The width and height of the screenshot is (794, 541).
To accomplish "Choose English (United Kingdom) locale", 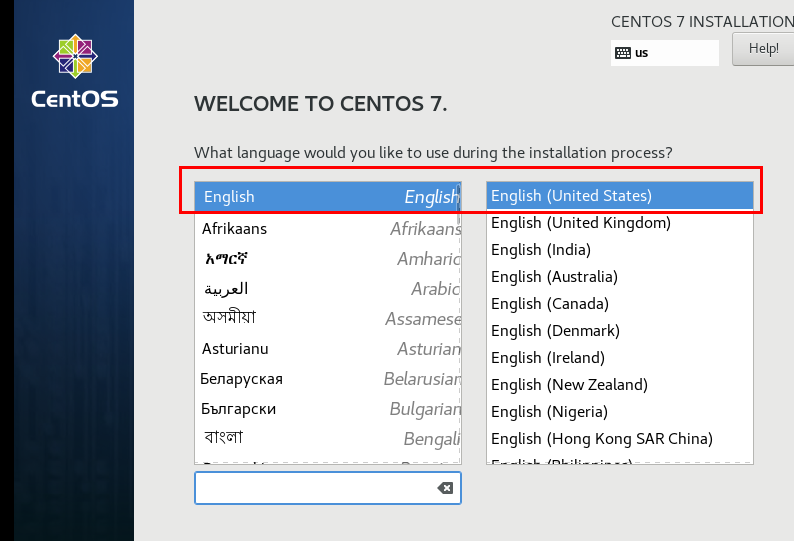I will (x=620, y=222).
